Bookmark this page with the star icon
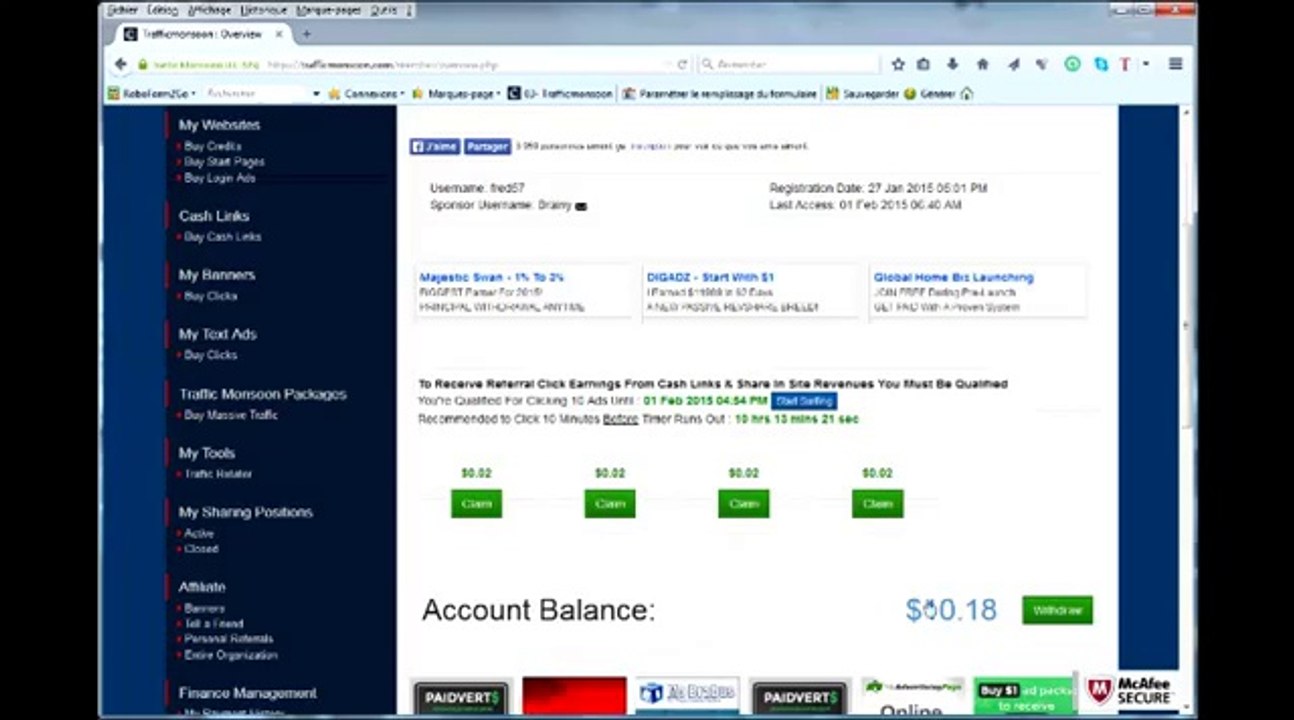This screenshot has height=720, width=1294. click(x=898, y=64)
